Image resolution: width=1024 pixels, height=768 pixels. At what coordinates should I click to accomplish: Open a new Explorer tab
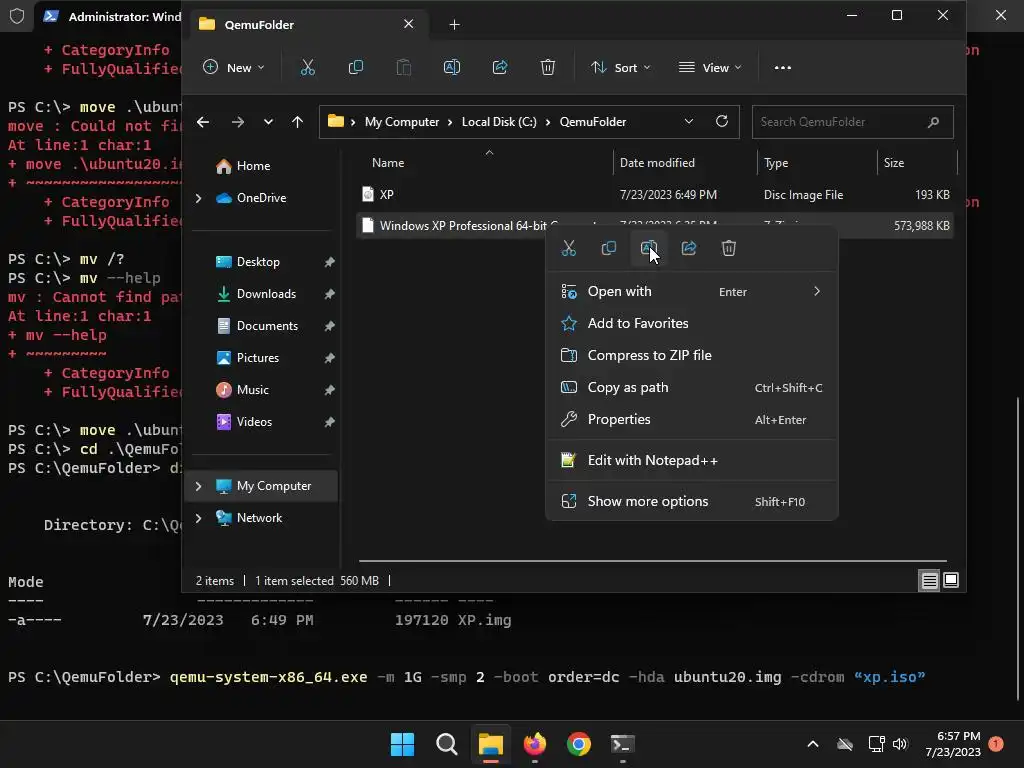coord(455,24)
